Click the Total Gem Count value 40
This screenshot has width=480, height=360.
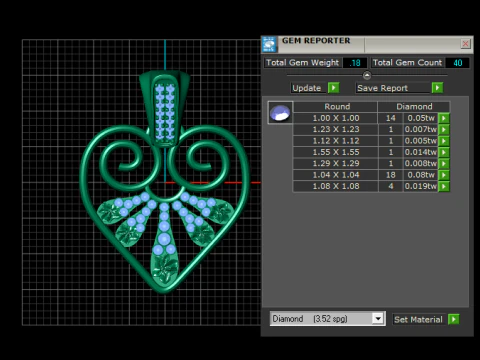pos(457,63)
